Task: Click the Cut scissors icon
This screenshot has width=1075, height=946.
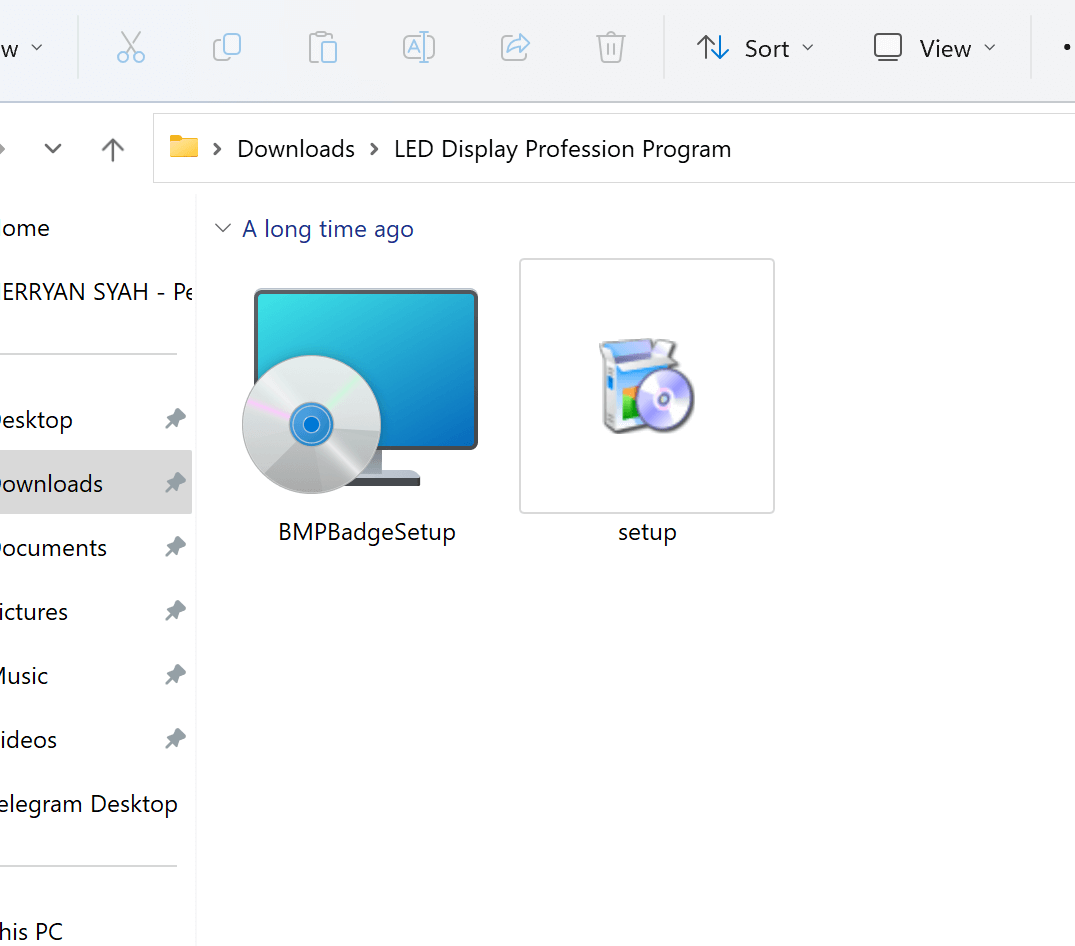Action: coord(131,48)
